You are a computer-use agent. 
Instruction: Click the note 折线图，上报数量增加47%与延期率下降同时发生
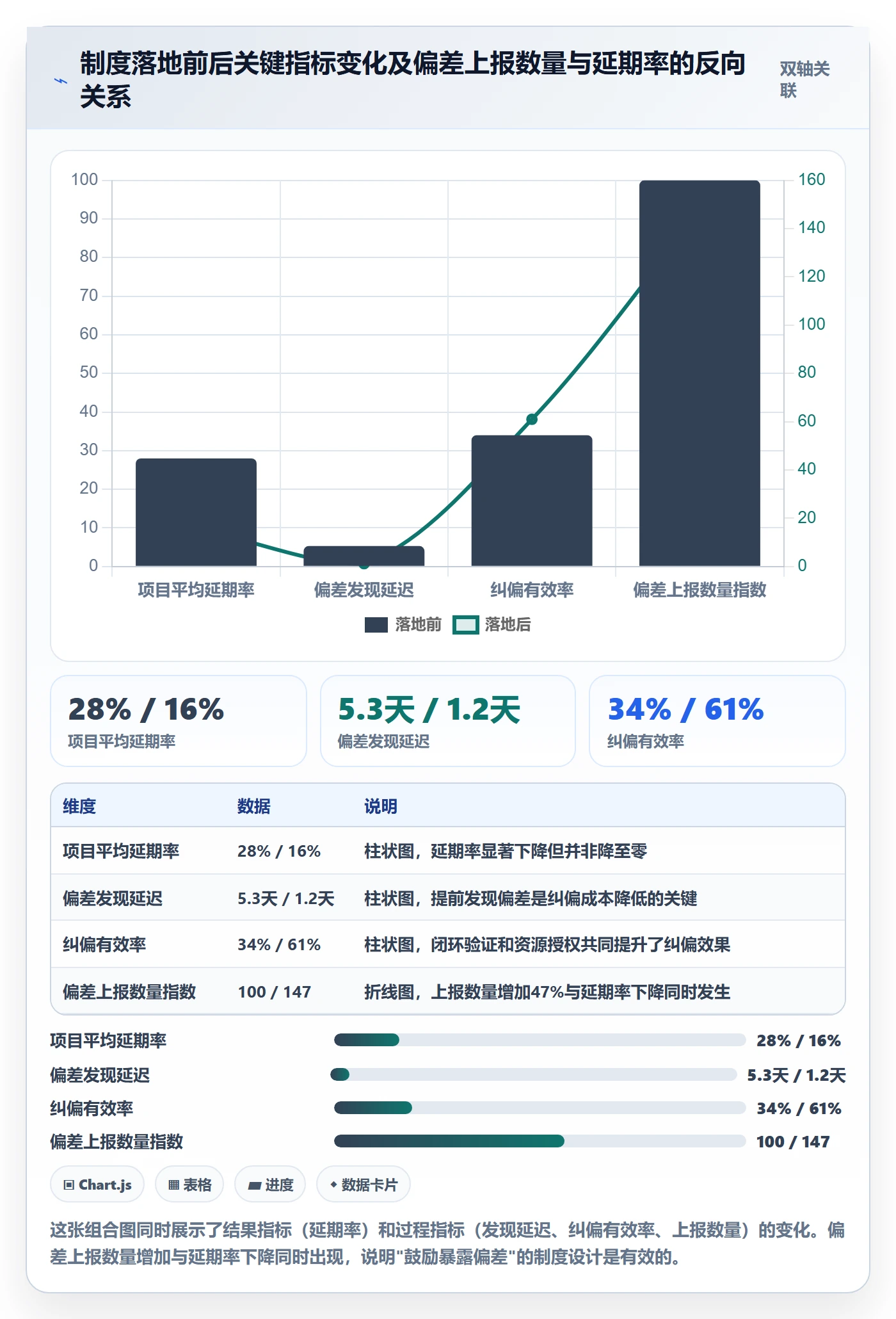point(547,992)
